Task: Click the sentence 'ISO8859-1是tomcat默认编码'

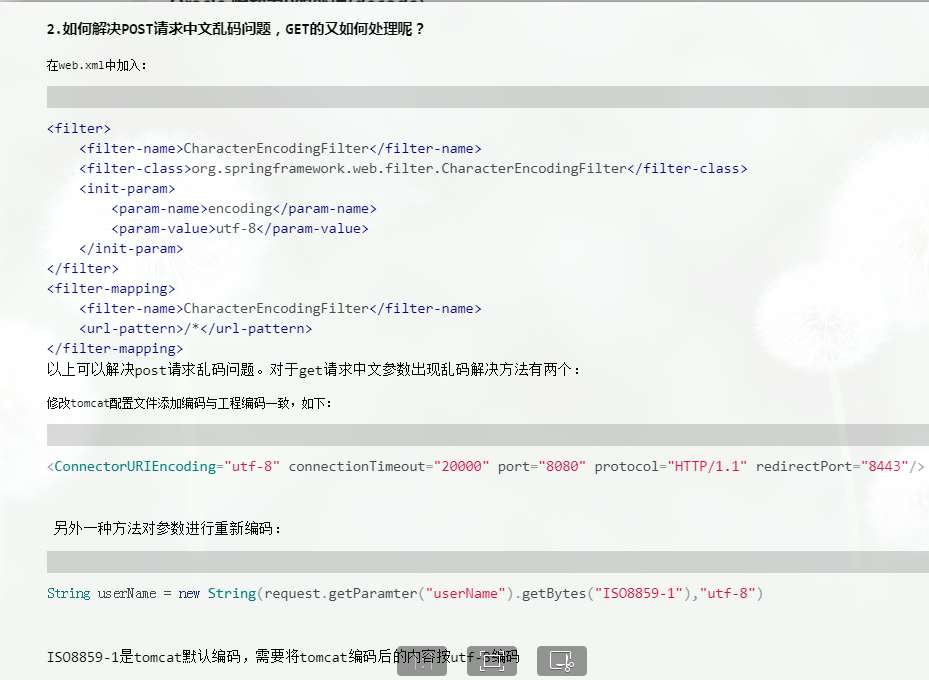Action: click(144, 657)
